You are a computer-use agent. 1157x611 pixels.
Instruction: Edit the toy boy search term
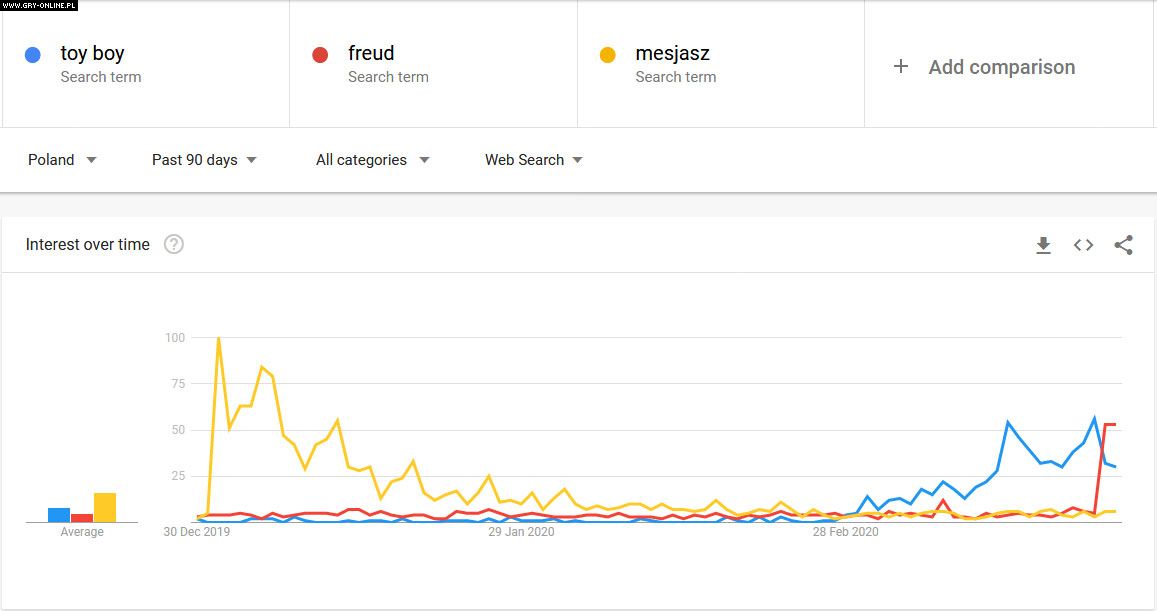tap(92, 53)
